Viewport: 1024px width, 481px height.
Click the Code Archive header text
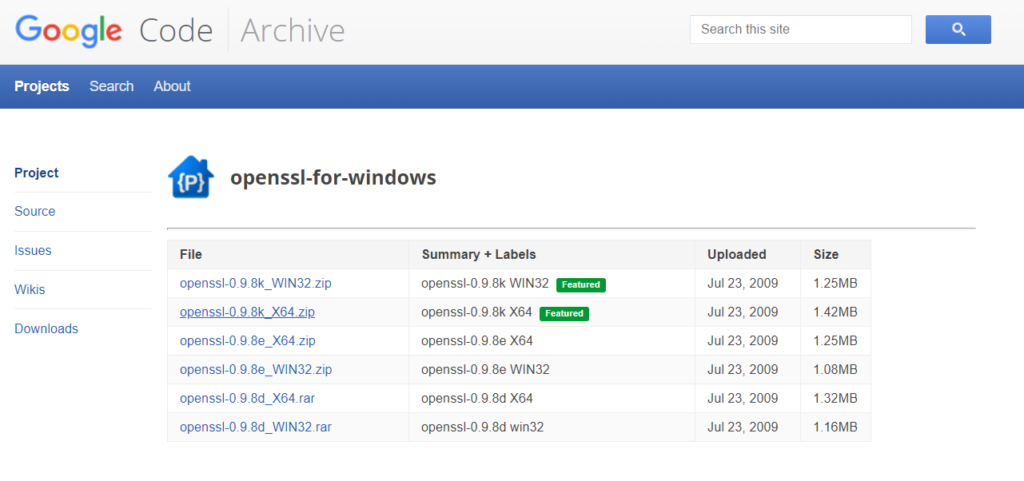[242, 30]
